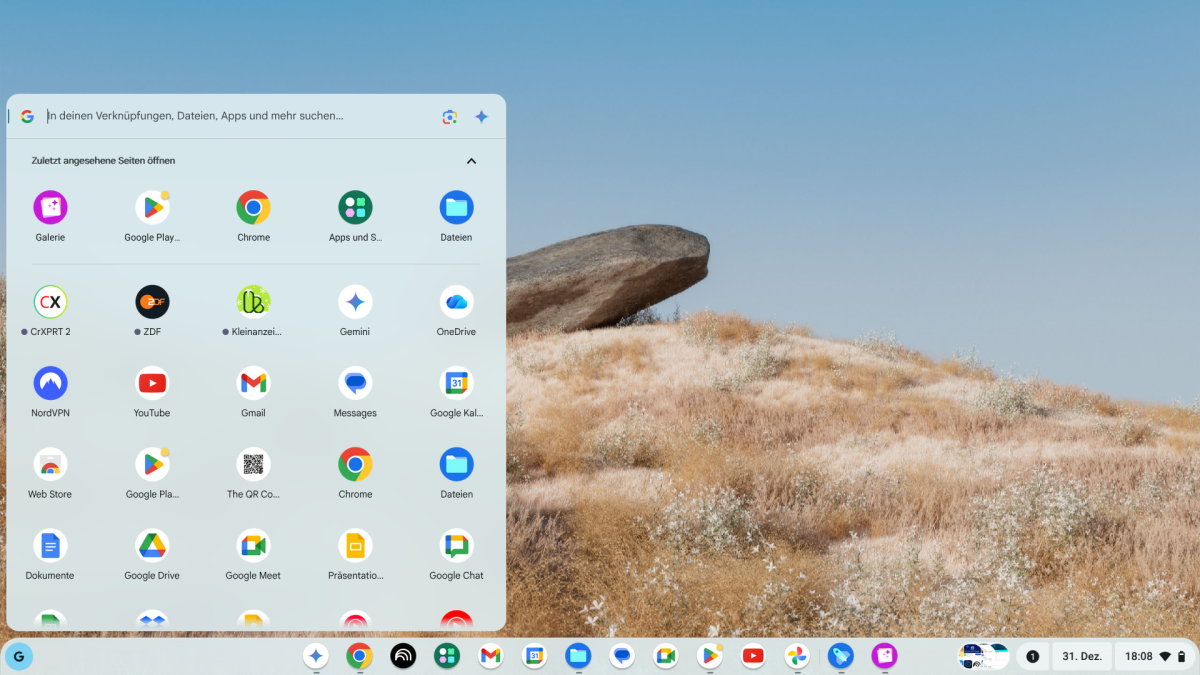
Task: Open the Dateien app from the shelf
Action: click(x=578, y=656)
